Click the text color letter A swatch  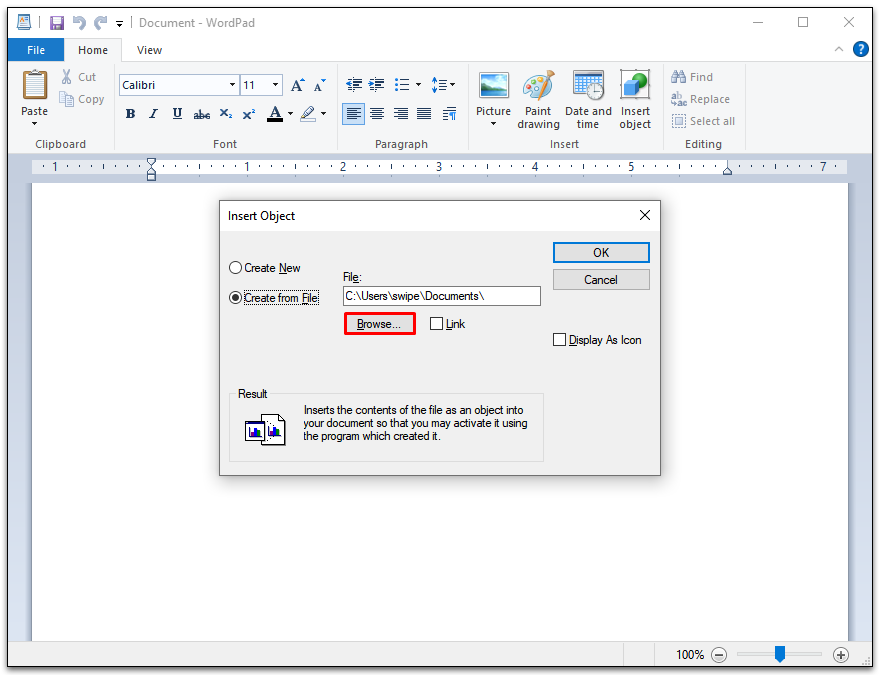[275, 114]
